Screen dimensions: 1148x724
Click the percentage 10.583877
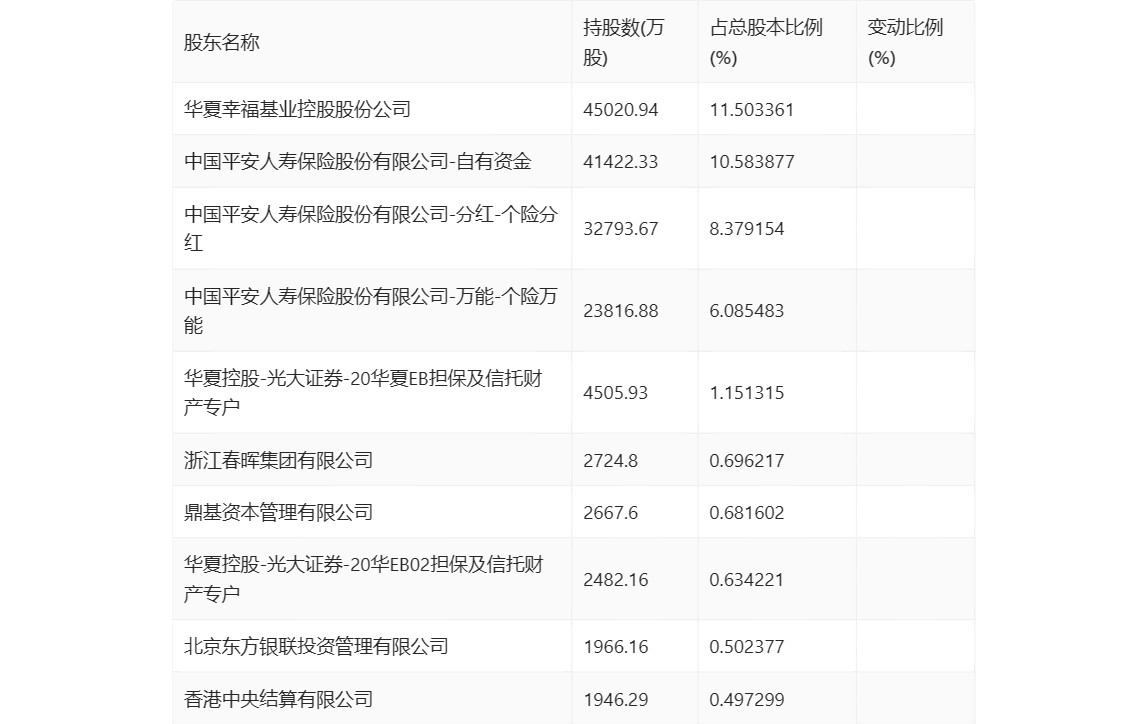pos(751,162)
